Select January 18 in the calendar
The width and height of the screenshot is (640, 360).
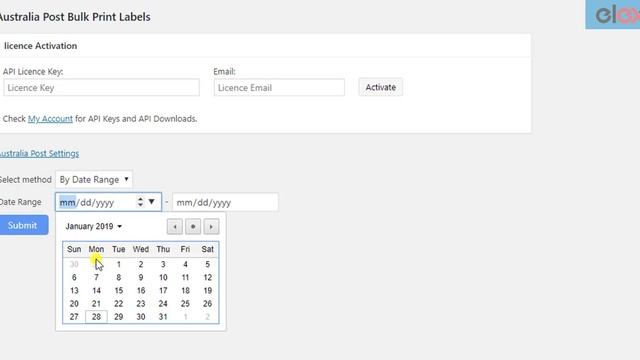[x=185, y=291]
